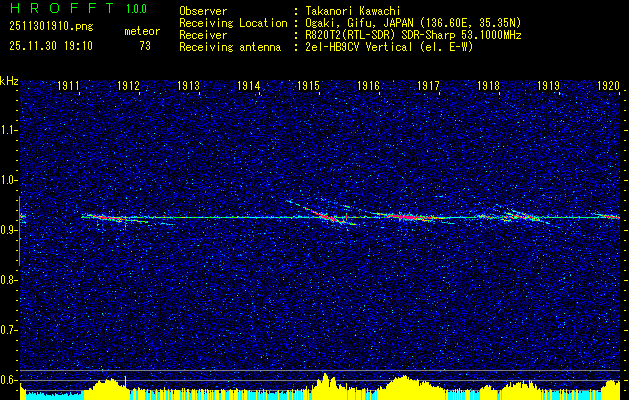Click the 0.9 kHz axis label
Screen dimensions: 629x400
click(x=8, y=230)
